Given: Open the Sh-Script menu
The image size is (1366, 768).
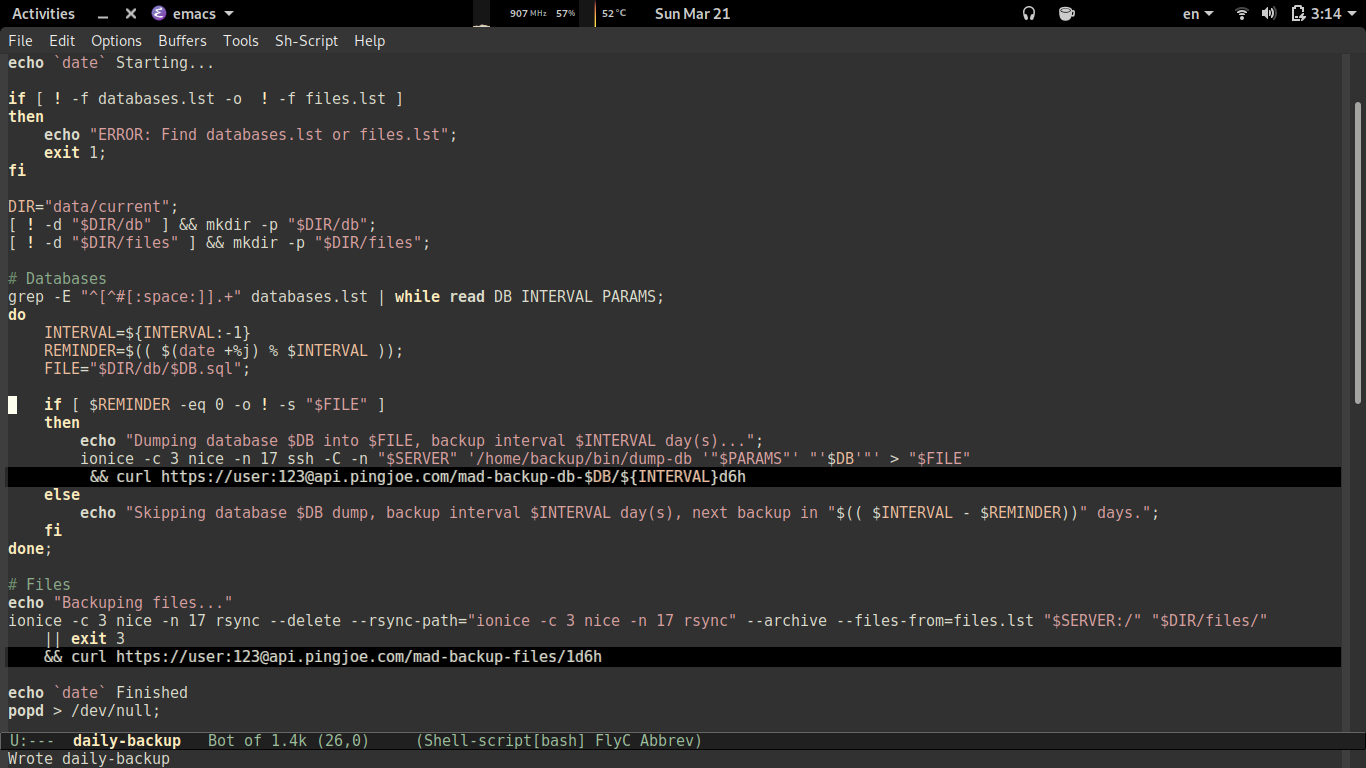Looking at the screenshot, I should tap(306, 41).
